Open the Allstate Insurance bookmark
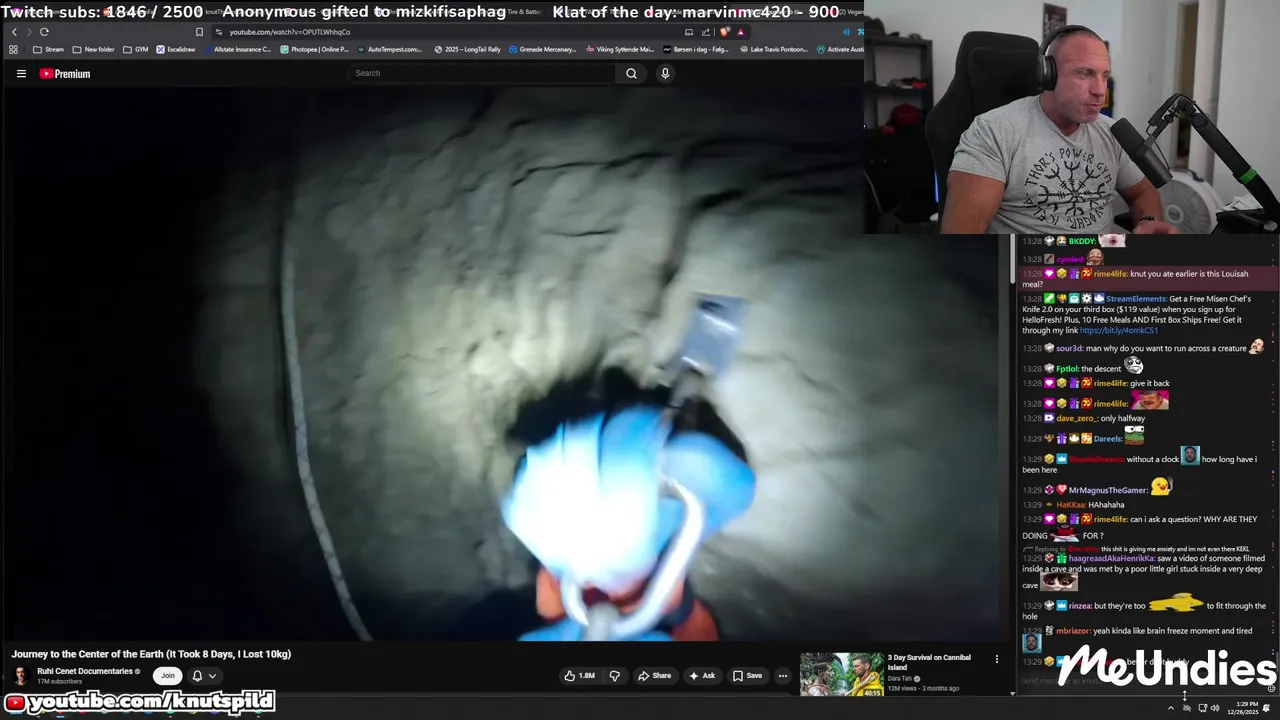This screenshot has height=720, width=1280. click(x=237, y=49)
